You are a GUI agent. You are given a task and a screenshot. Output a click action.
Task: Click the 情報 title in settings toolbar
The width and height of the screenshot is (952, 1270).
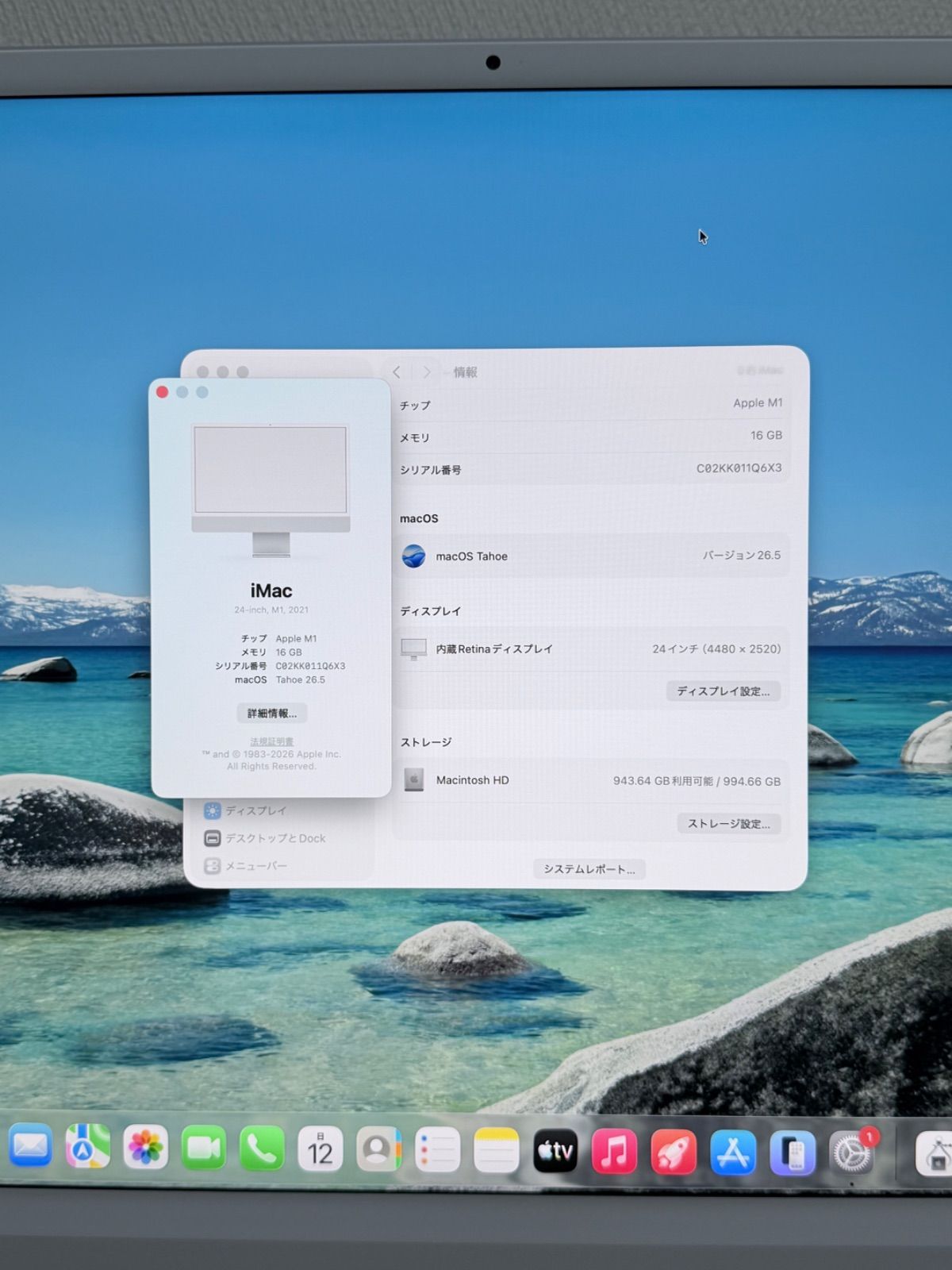coord(466,372)
